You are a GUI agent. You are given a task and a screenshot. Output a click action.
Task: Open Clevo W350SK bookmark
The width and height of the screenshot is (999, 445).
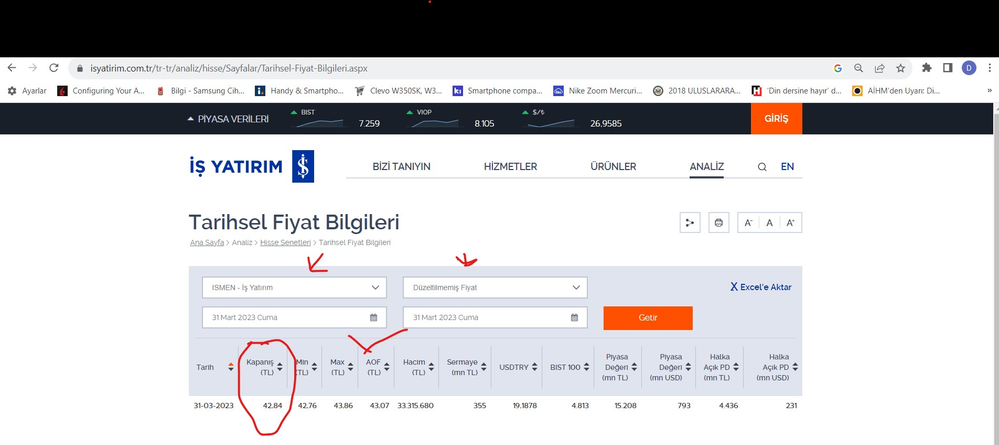[x=398, y=91]
